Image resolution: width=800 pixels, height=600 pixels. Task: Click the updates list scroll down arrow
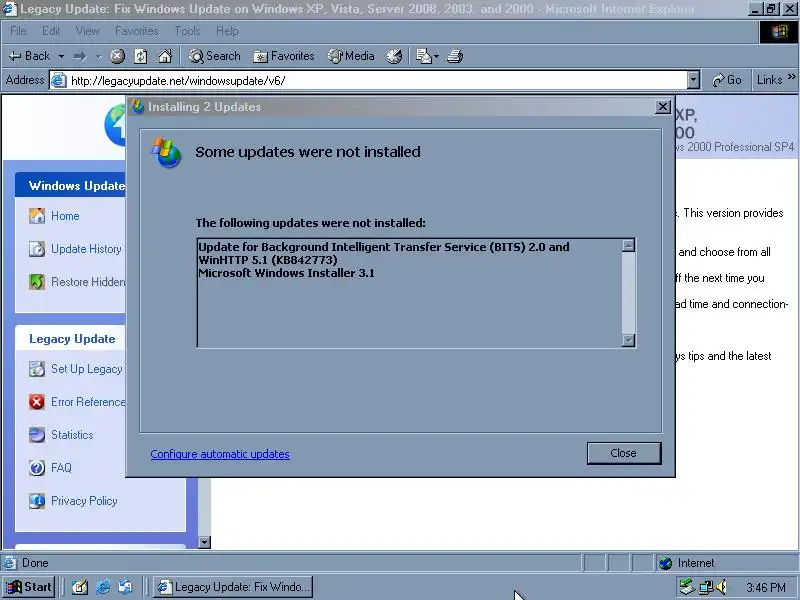tap(629, 340)
